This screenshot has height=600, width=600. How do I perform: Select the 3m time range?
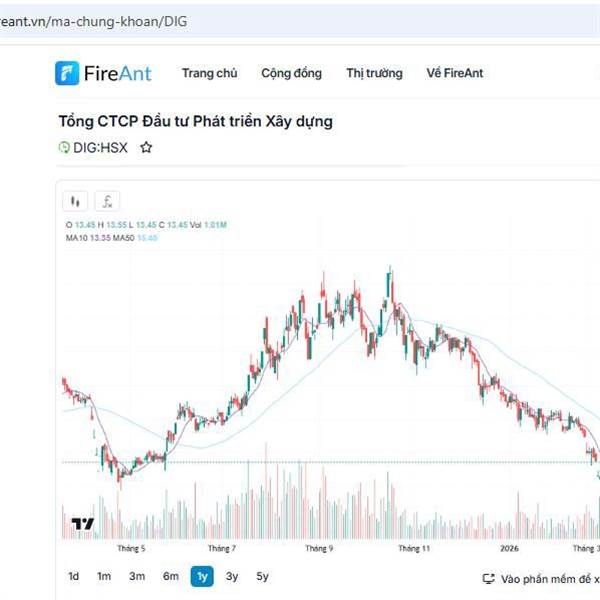pyautogui.click(x=137, y=576)
